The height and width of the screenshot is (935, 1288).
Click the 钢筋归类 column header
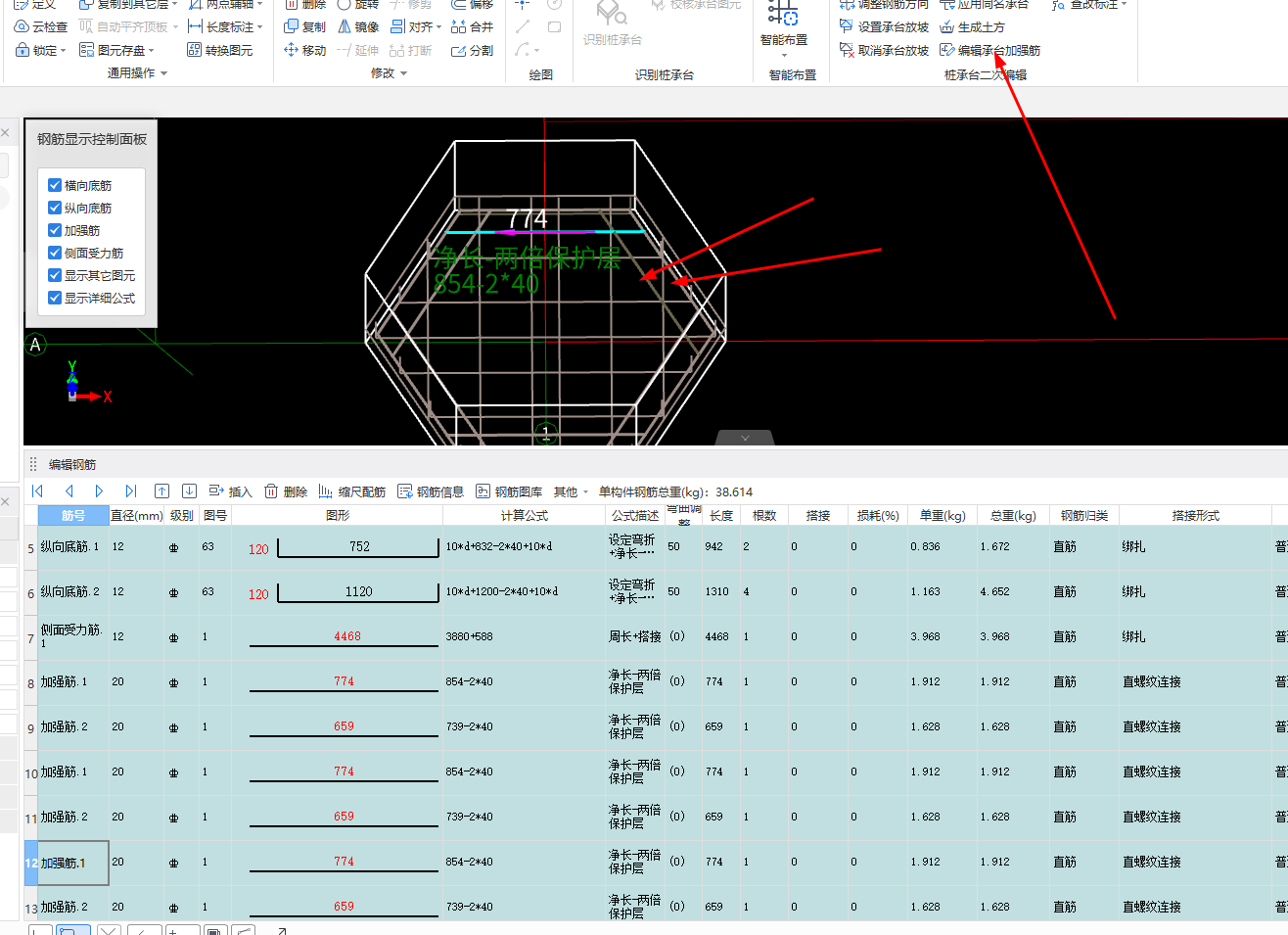(1084, 515)
